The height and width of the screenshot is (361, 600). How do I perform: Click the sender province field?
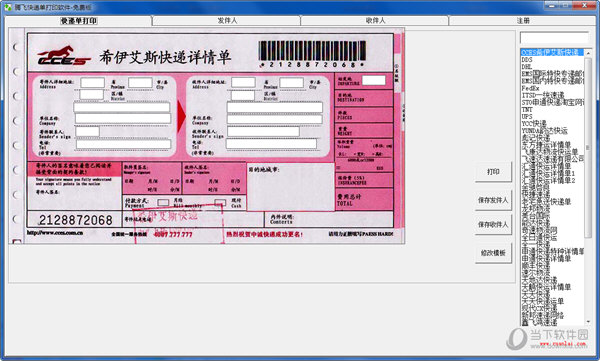pos(93,82)
